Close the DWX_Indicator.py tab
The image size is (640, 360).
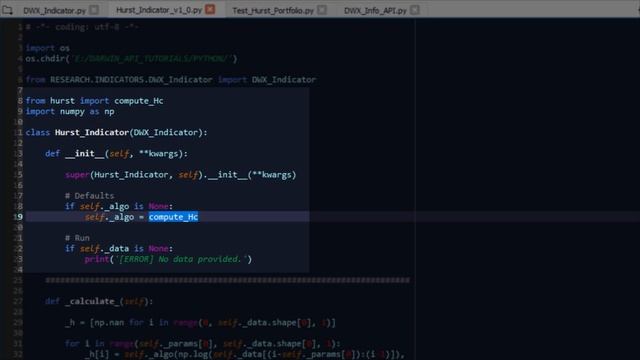[x=94, y=10]
